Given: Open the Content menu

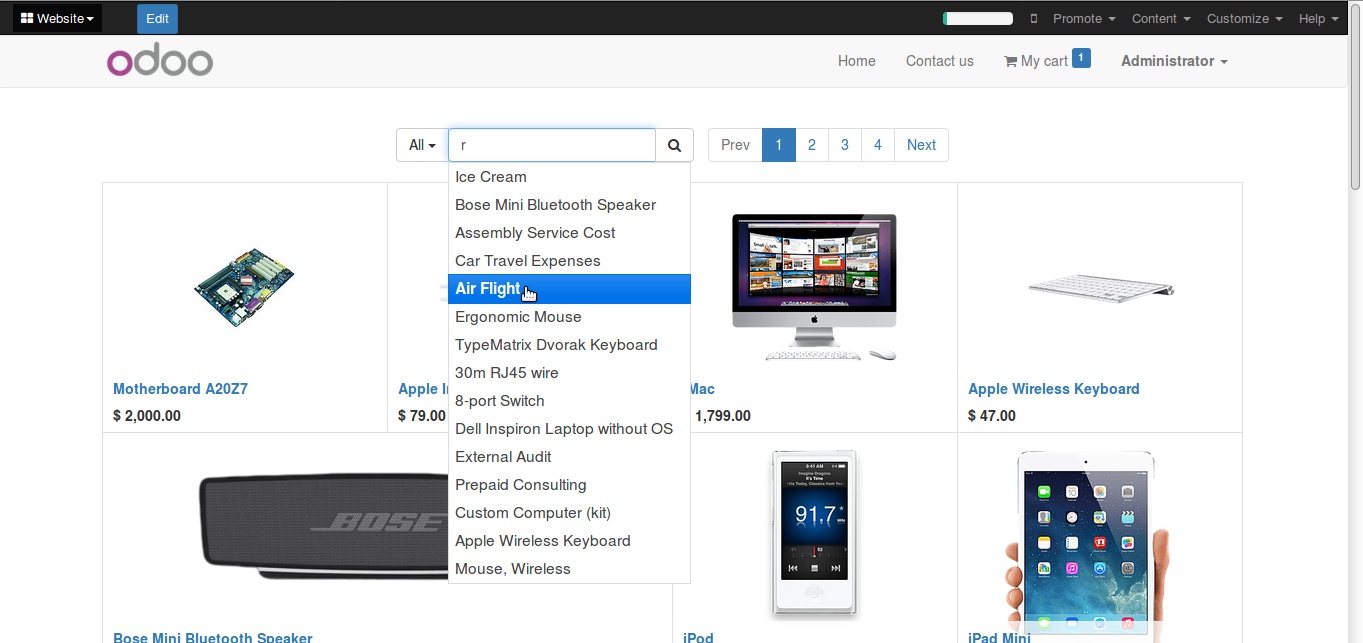Looking at the screenshot, I should pyautogui.click(x=1161, y=19).
